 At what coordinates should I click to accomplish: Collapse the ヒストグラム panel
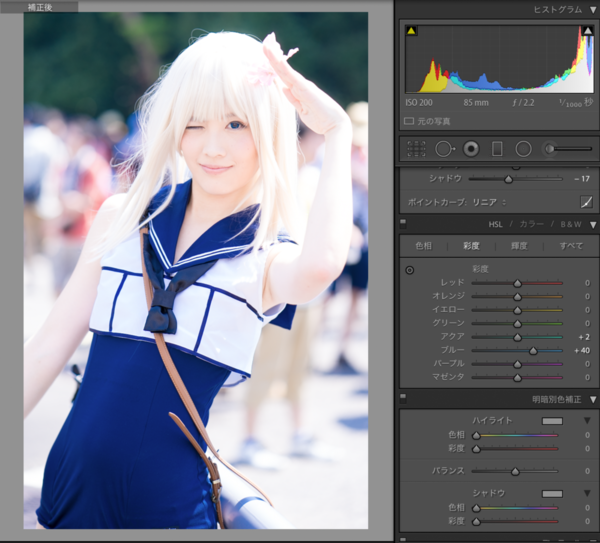(593, 10)
